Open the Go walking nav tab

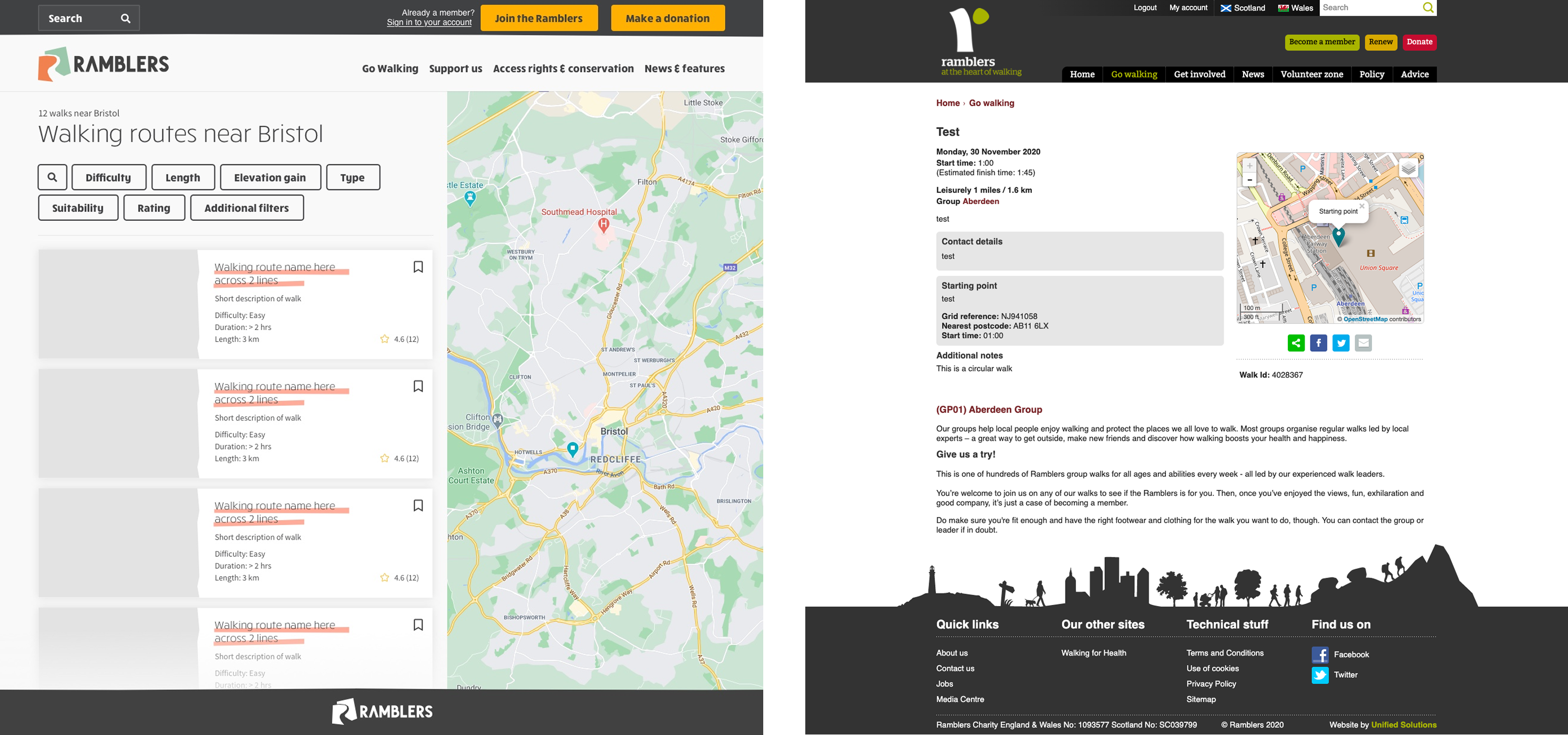coord(1133,74)
